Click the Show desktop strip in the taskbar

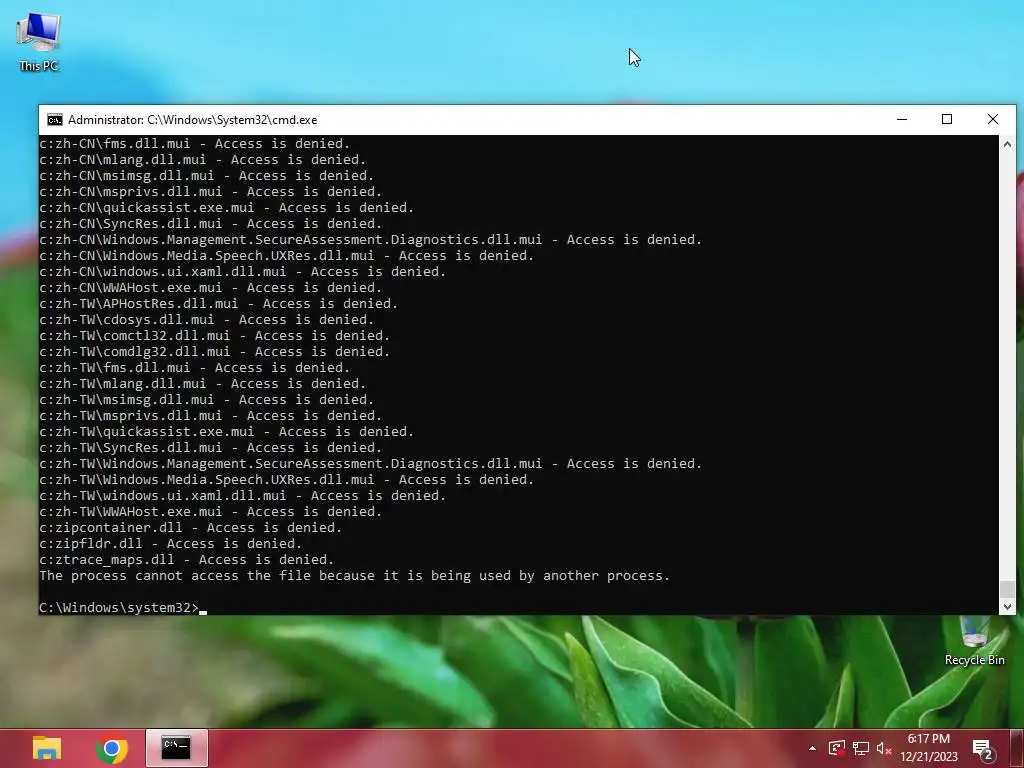[1017, 748]
